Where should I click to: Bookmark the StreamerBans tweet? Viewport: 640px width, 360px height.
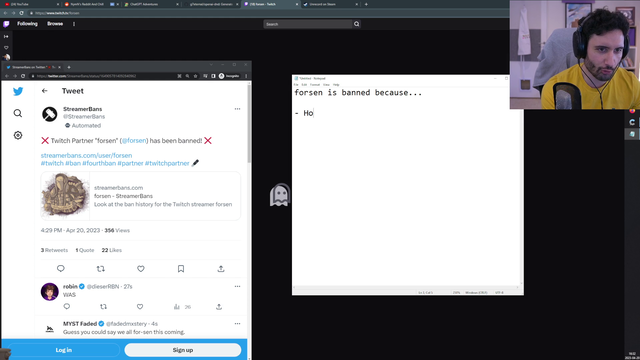181,269
